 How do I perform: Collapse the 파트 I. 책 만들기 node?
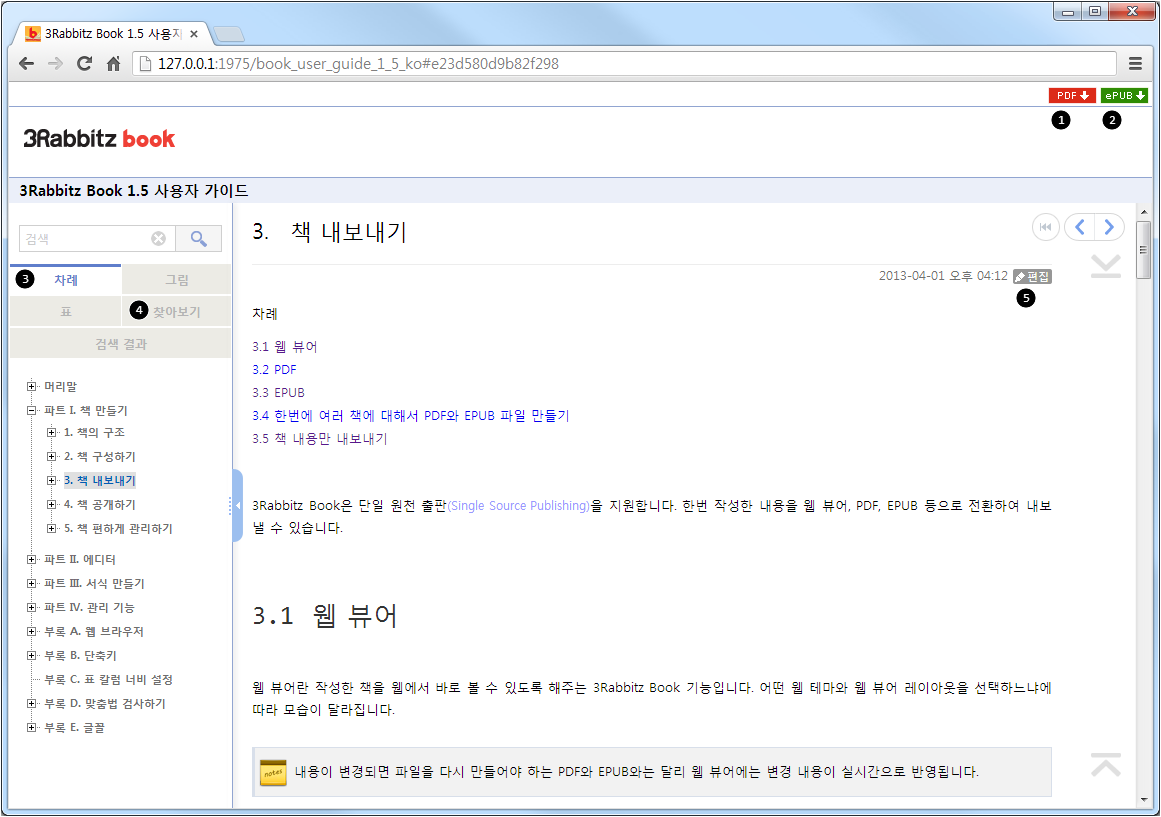pyautogui.click(x=31, y=410)
